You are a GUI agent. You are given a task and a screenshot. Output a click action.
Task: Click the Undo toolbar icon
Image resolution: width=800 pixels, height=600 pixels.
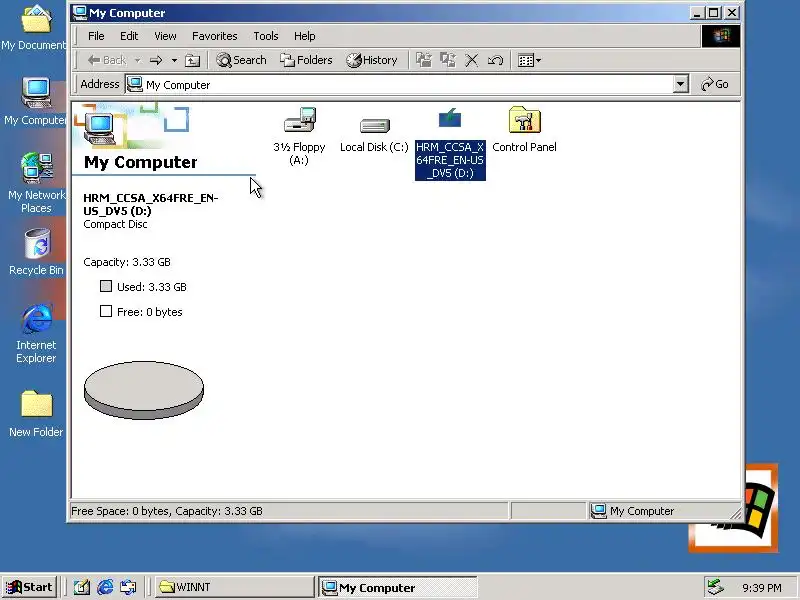495,60
